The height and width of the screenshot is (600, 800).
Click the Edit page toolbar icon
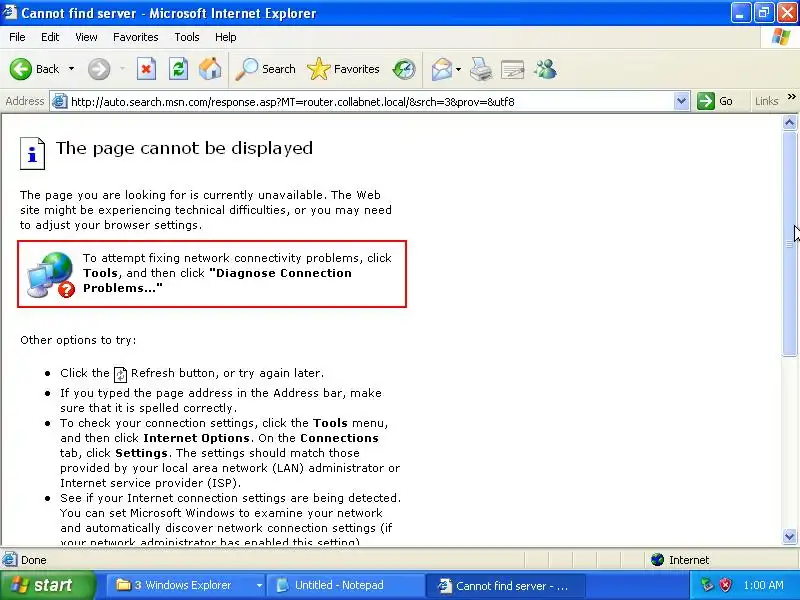coord(513,69)
